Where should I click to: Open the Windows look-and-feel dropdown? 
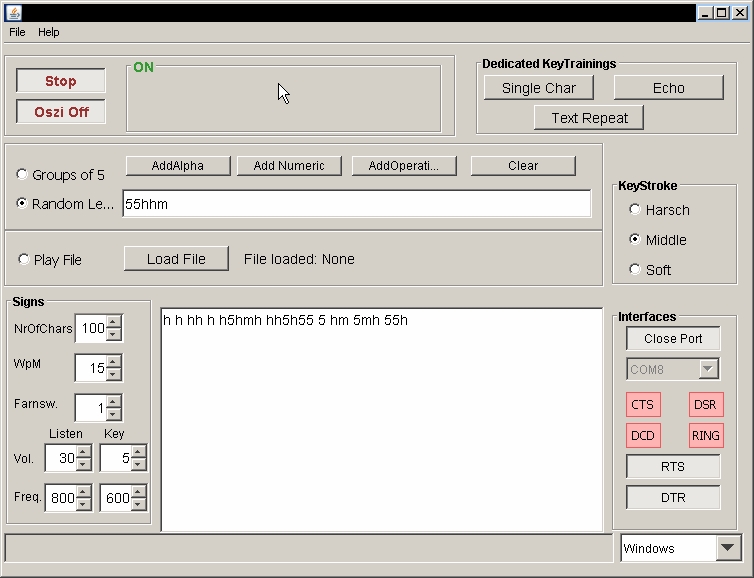(728, 548)
